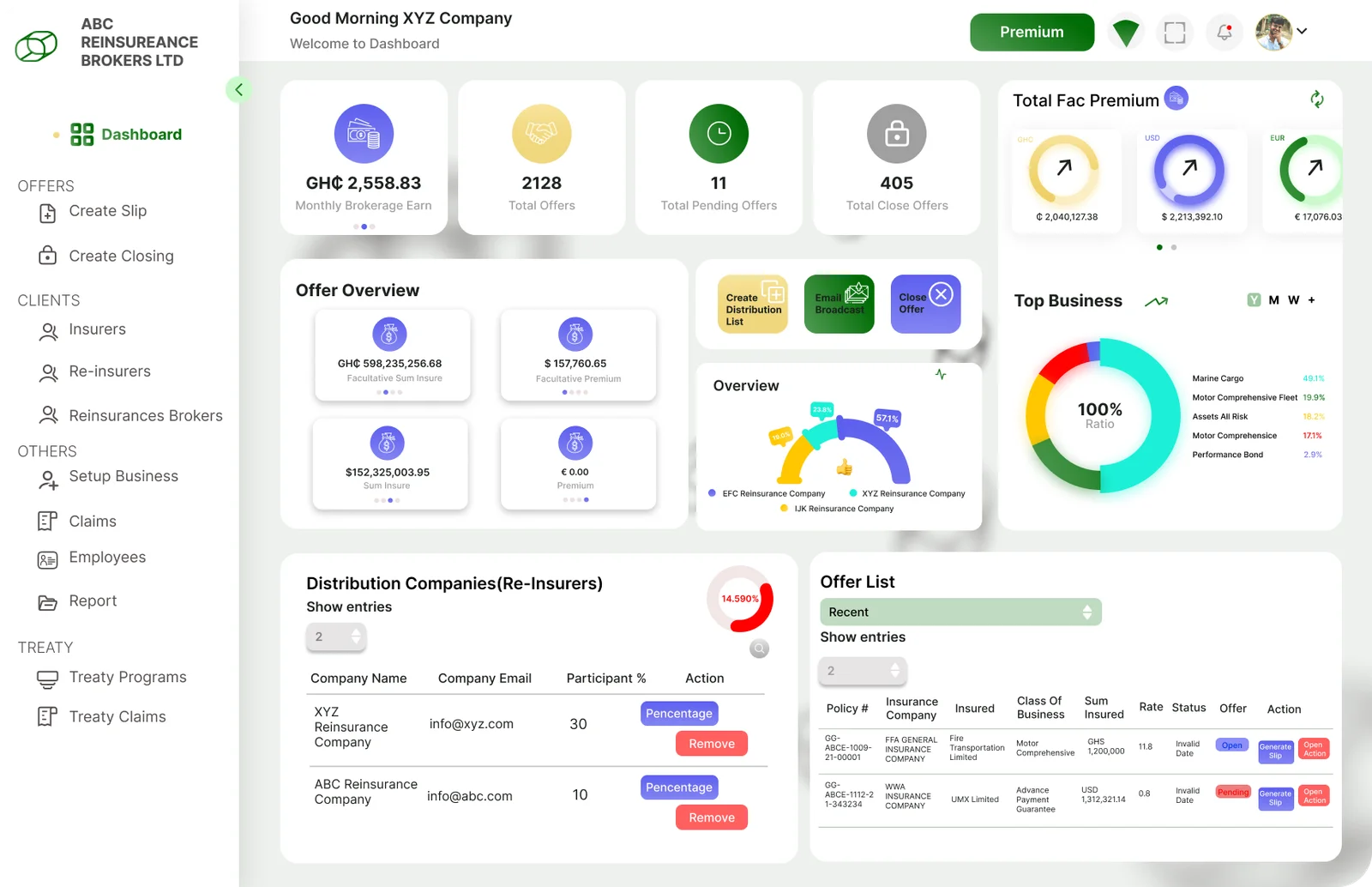The height and width of the screenshot is (887, 1372).
Task: Open Treaty Programs
Action: pos(111,678)
